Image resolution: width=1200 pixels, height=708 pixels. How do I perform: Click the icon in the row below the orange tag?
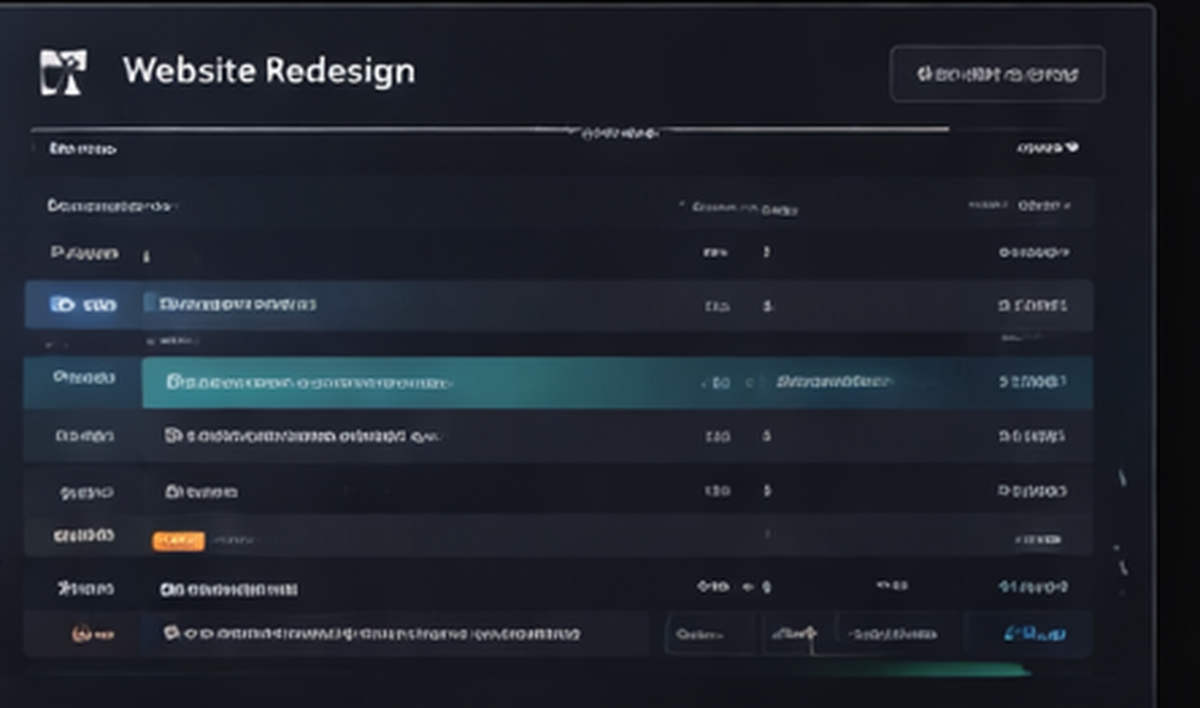pos(168,590)
